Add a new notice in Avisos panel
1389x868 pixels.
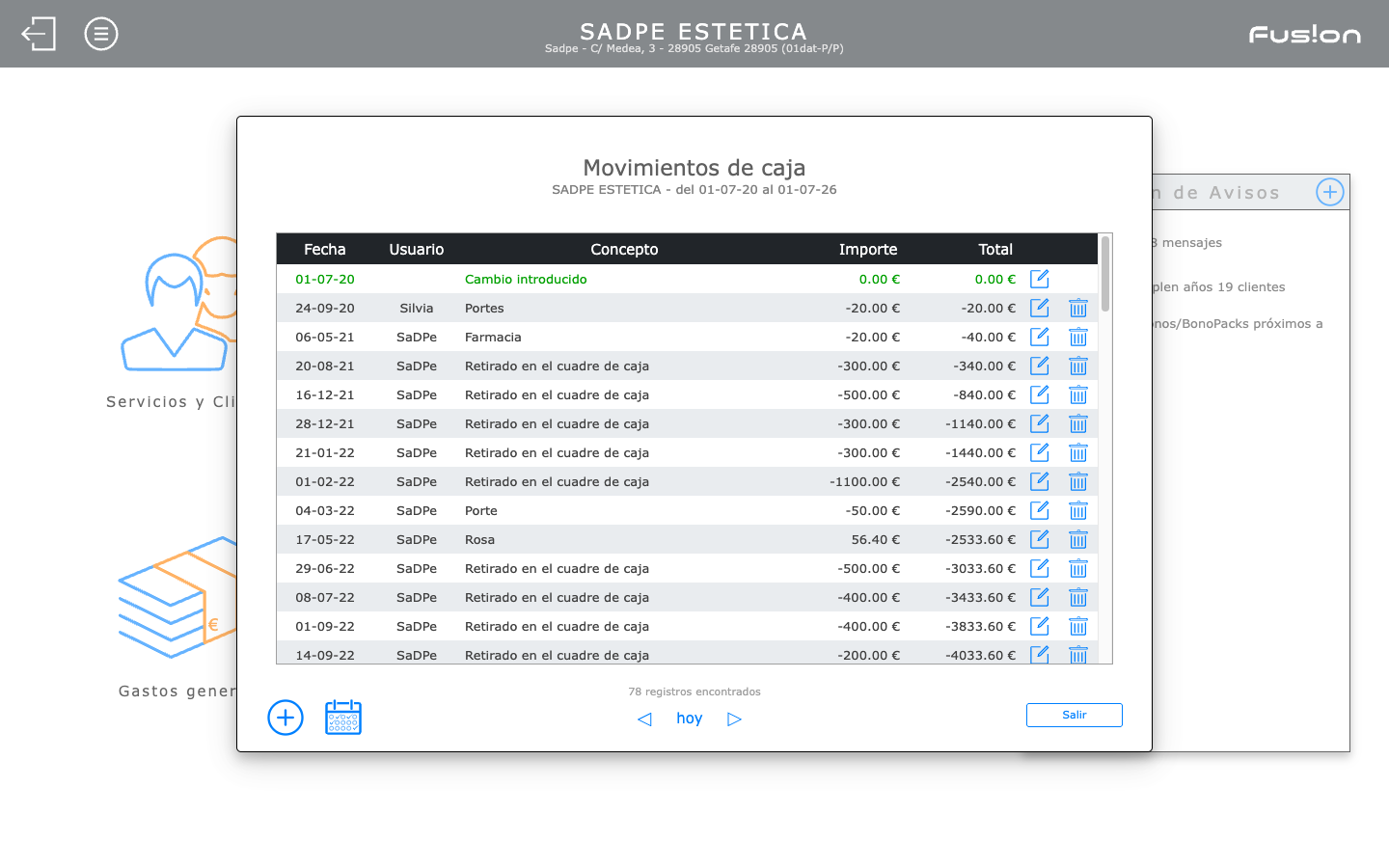point(1330,192)
